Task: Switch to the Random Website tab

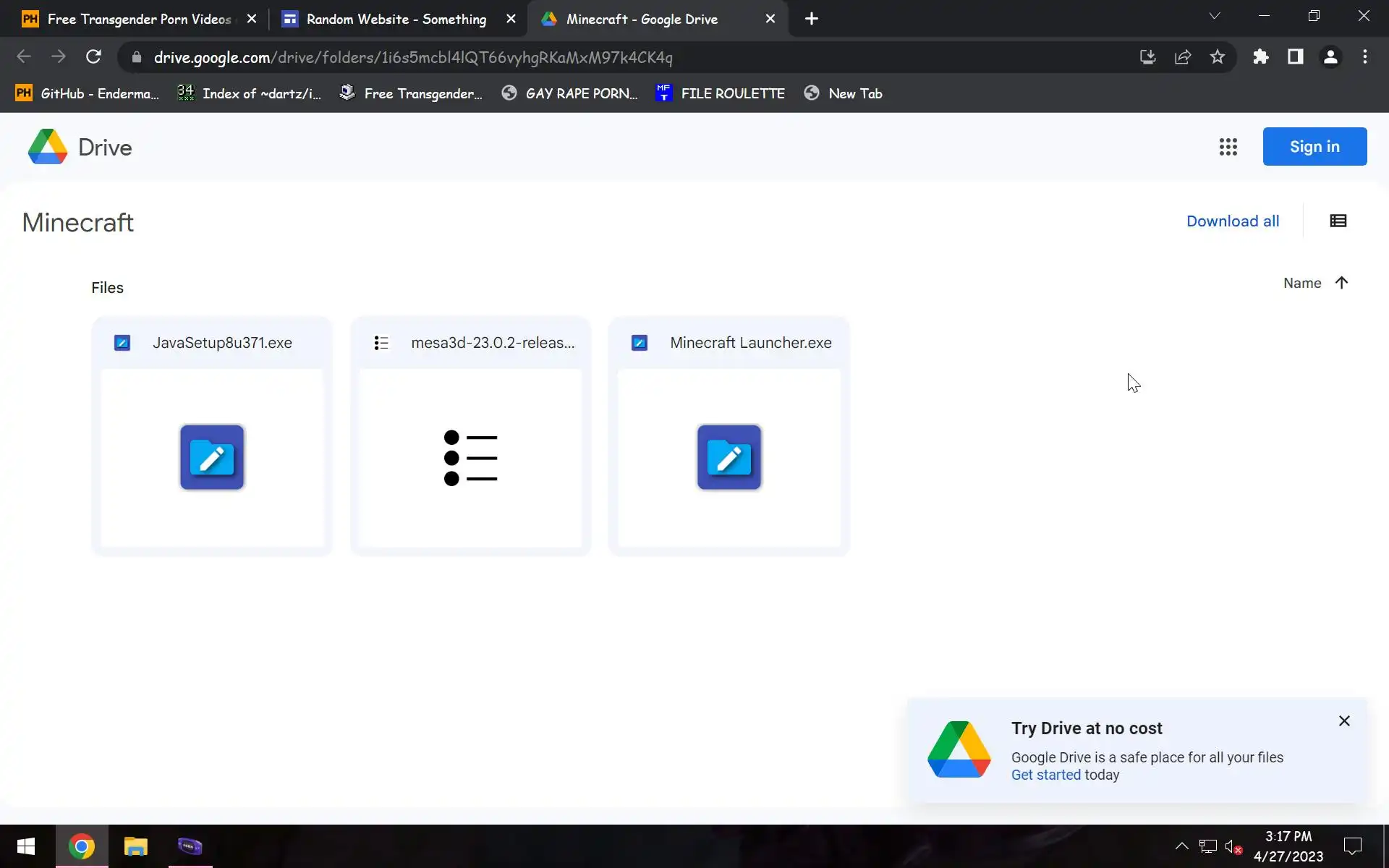Action: tap(396, 19)
